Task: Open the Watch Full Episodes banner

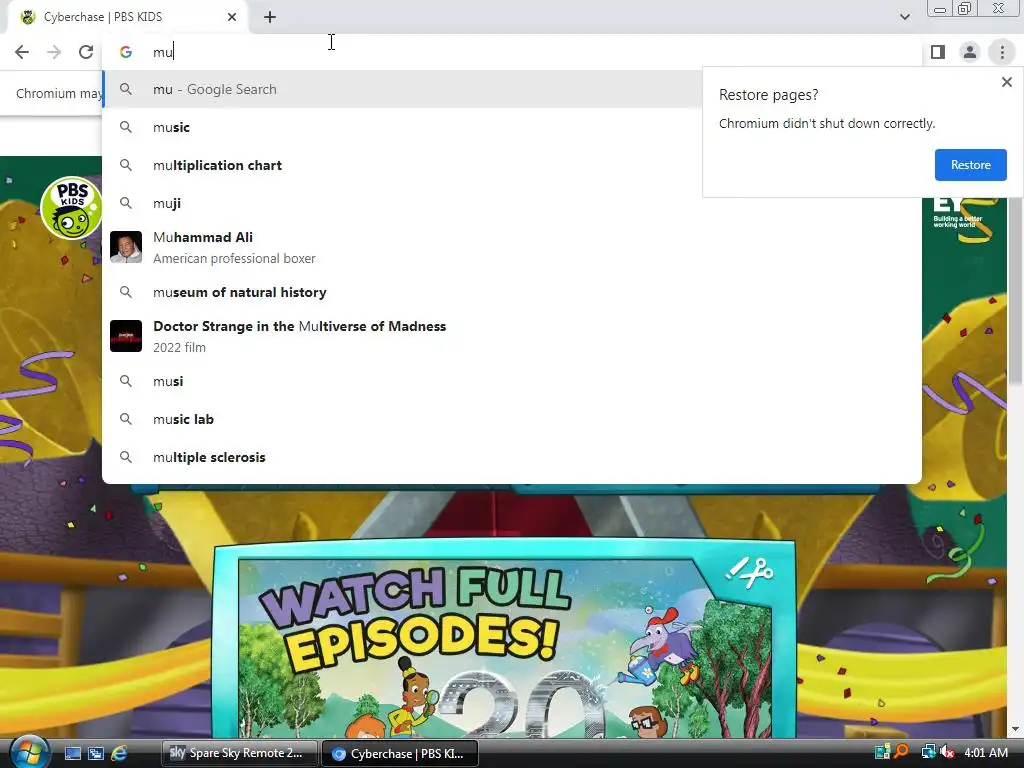Action: point(504,640)
